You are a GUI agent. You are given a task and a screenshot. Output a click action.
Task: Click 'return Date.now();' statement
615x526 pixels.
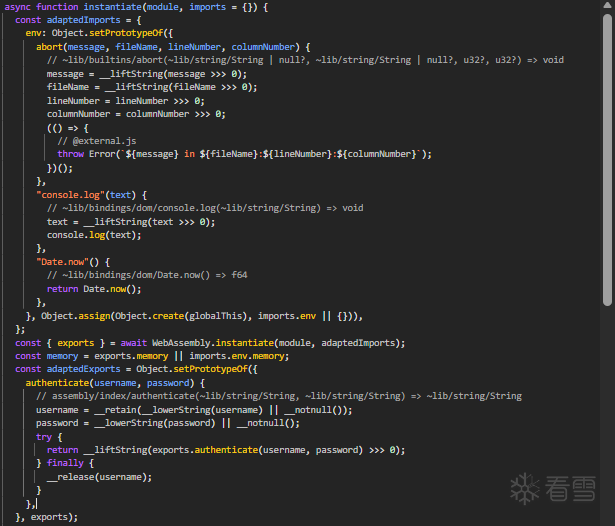point(94,289)
